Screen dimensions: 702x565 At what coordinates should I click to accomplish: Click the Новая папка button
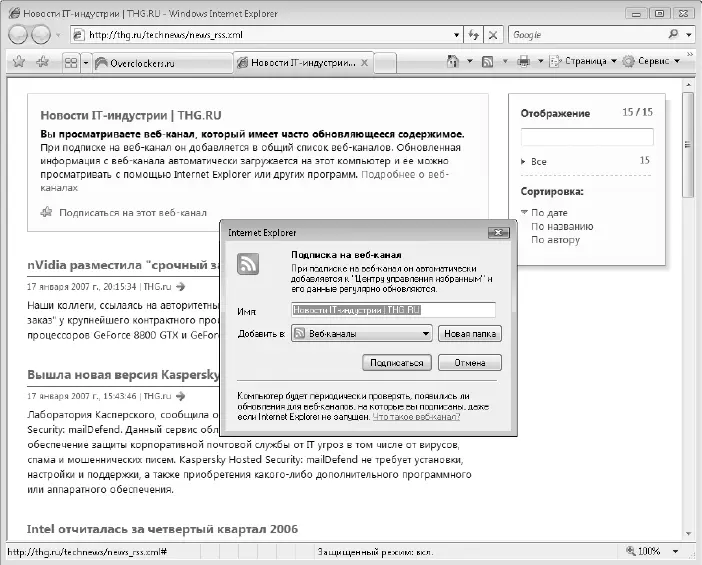pyautogui.click(x=470, y=334)
